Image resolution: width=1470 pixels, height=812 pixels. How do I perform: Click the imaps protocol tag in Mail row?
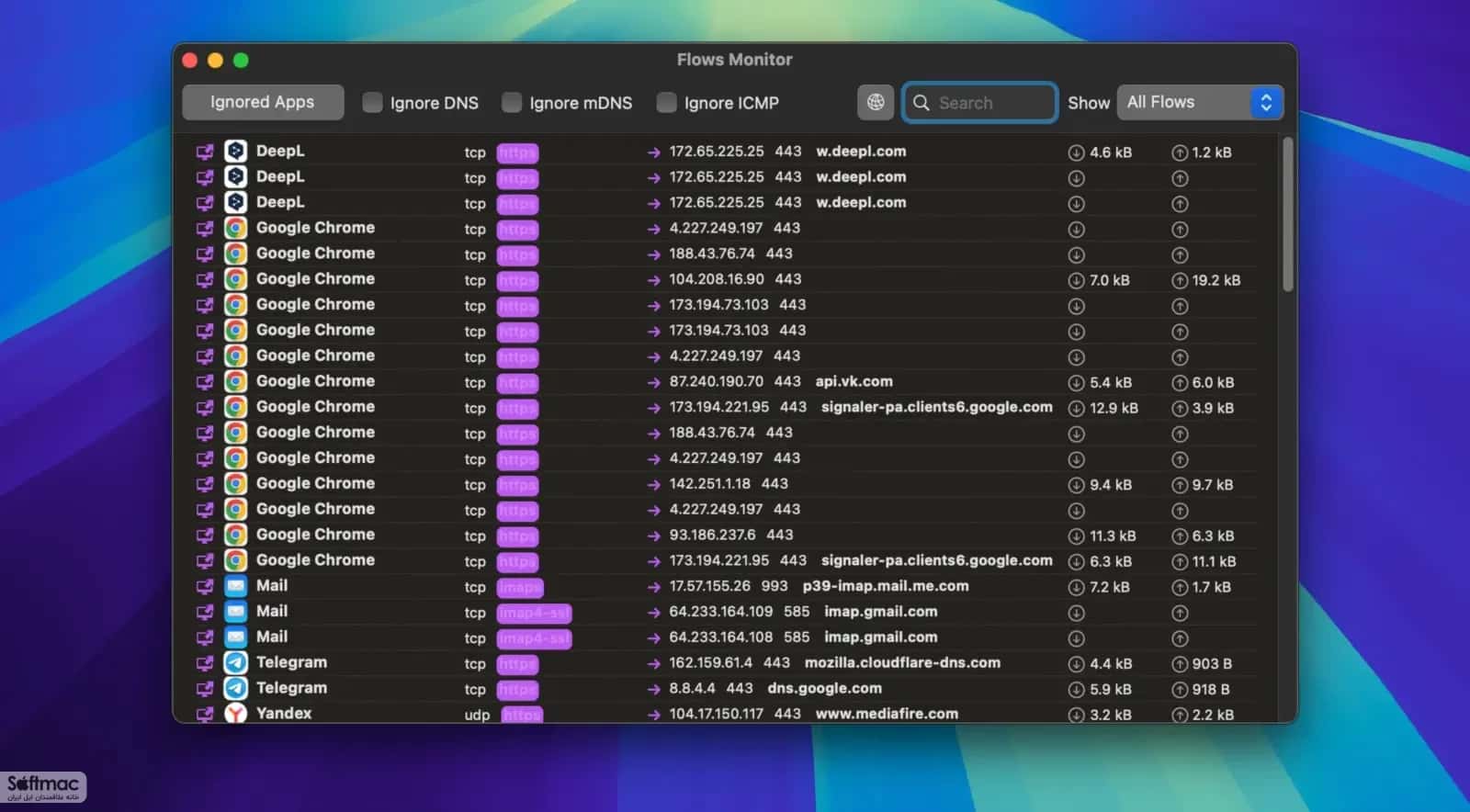520,587
